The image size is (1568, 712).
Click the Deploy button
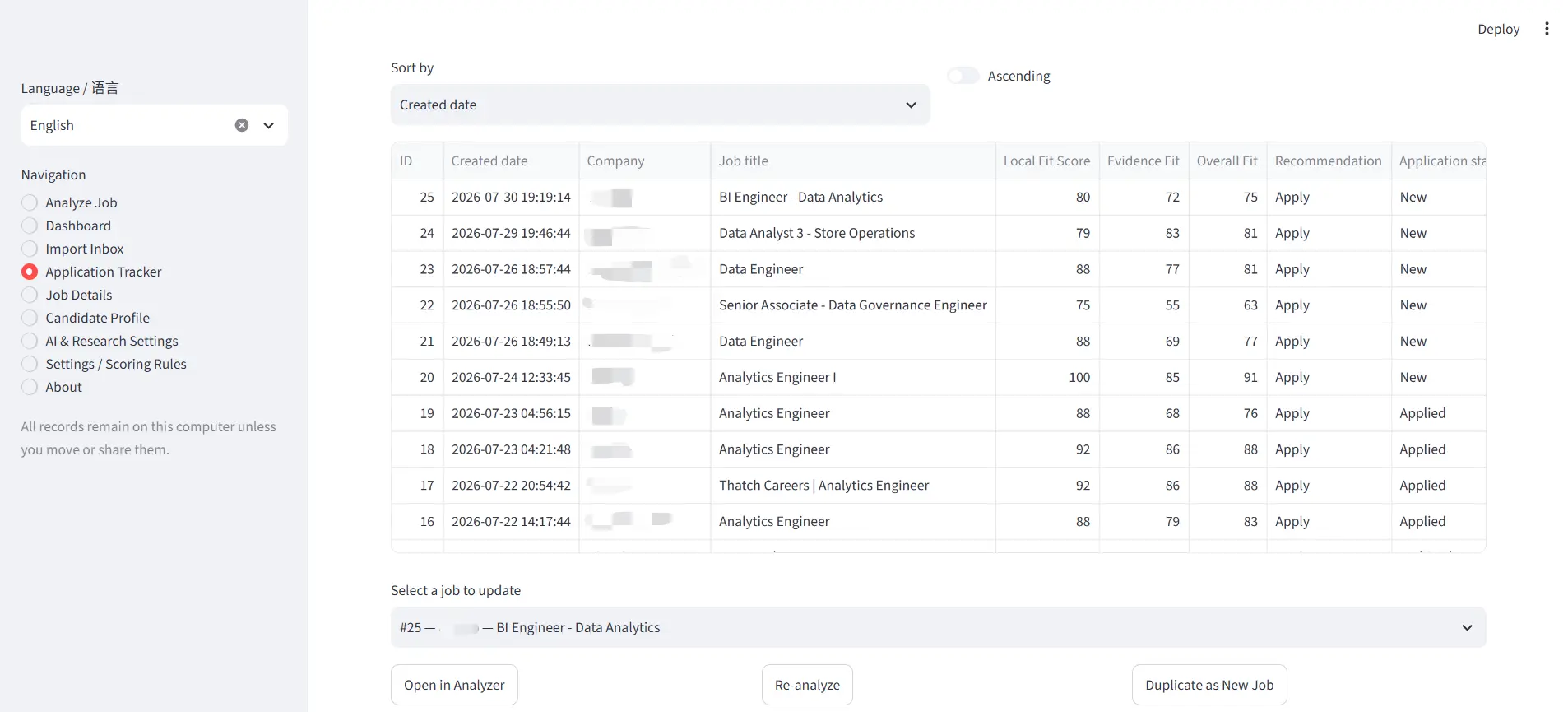pyautogui.click(x=1498, y=29)
